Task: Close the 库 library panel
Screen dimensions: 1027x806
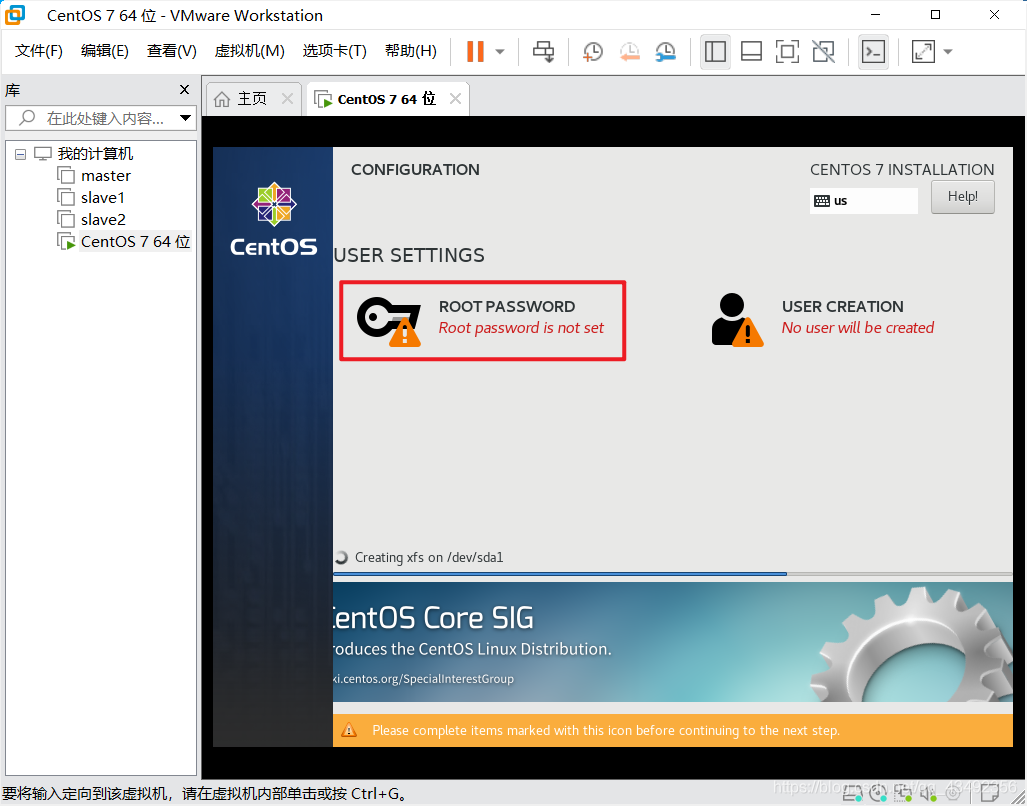Action: tap(184, 90)
